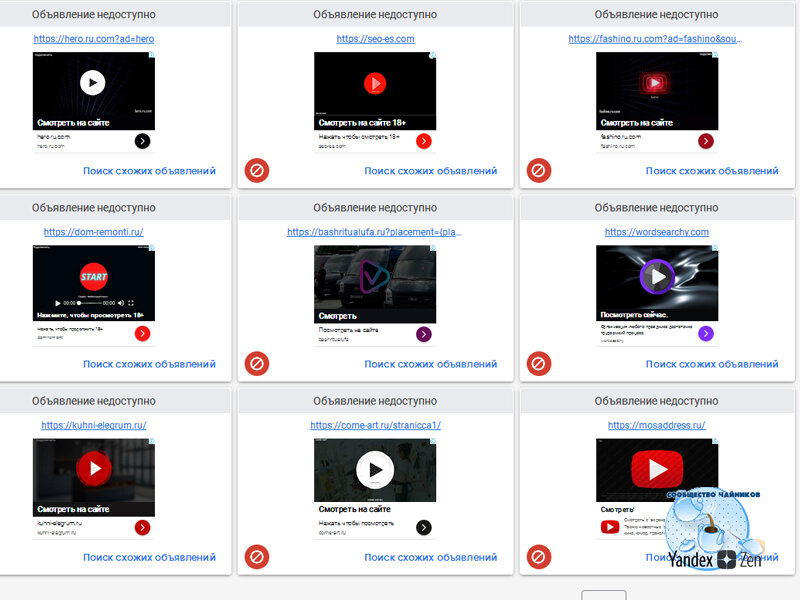Click the red arrow in seo-es.com ad
The width and height of the screenshot is (800, 600).
(x=423, y=141)
